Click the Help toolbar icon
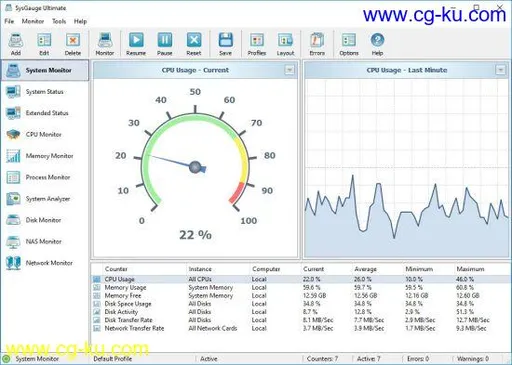Viewport: 512px width, 365px height. [377, 44]
